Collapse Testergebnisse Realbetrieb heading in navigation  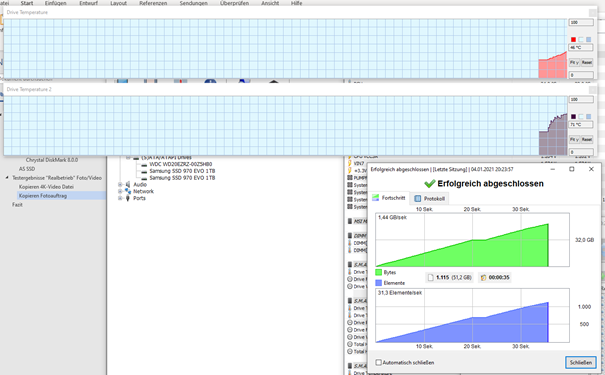(x=7, y=178)
